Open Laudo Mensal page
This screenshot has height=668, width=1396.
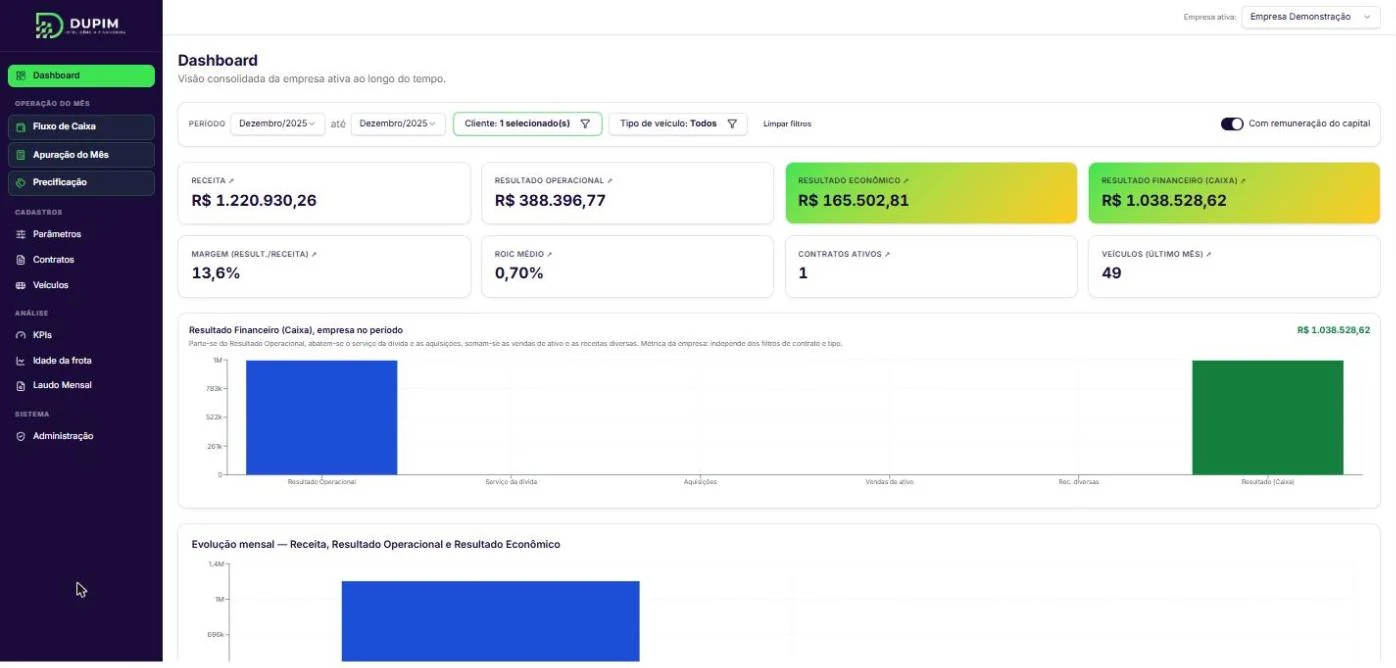(81, 386)
